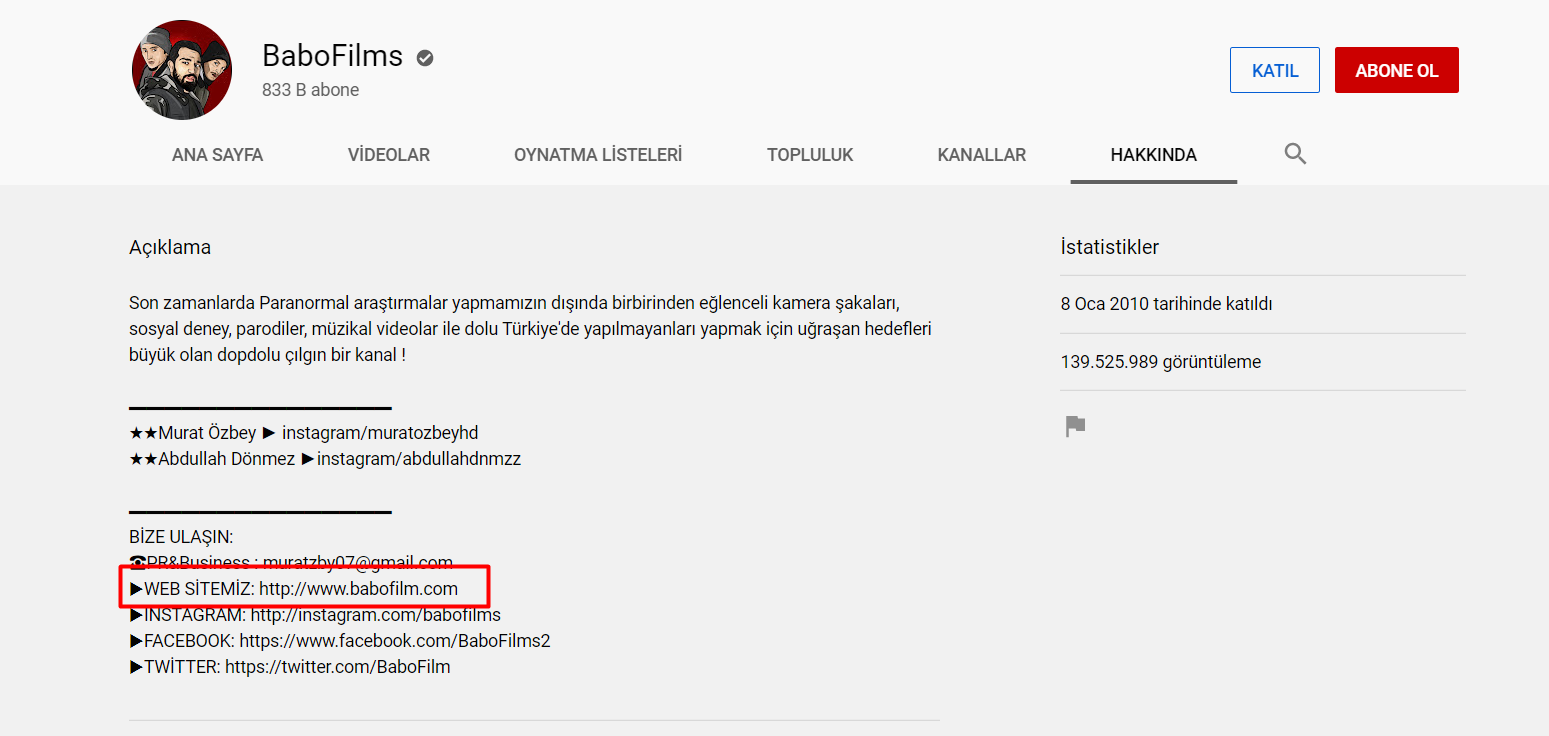Click the 139.525.989 görüntüleme view count
Viewport: 1549px width, 736px height.
click(x=1161, y=362)
